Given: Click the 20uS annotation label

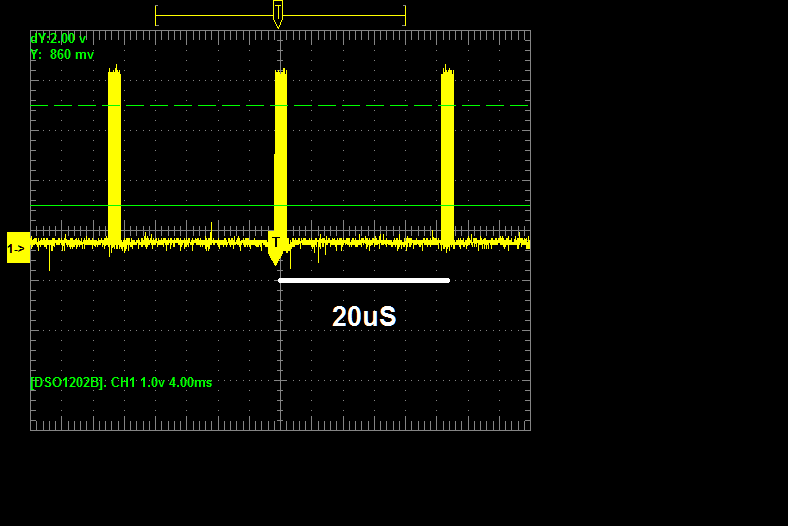Looking at the screenshot, I should tap(364, 317).
